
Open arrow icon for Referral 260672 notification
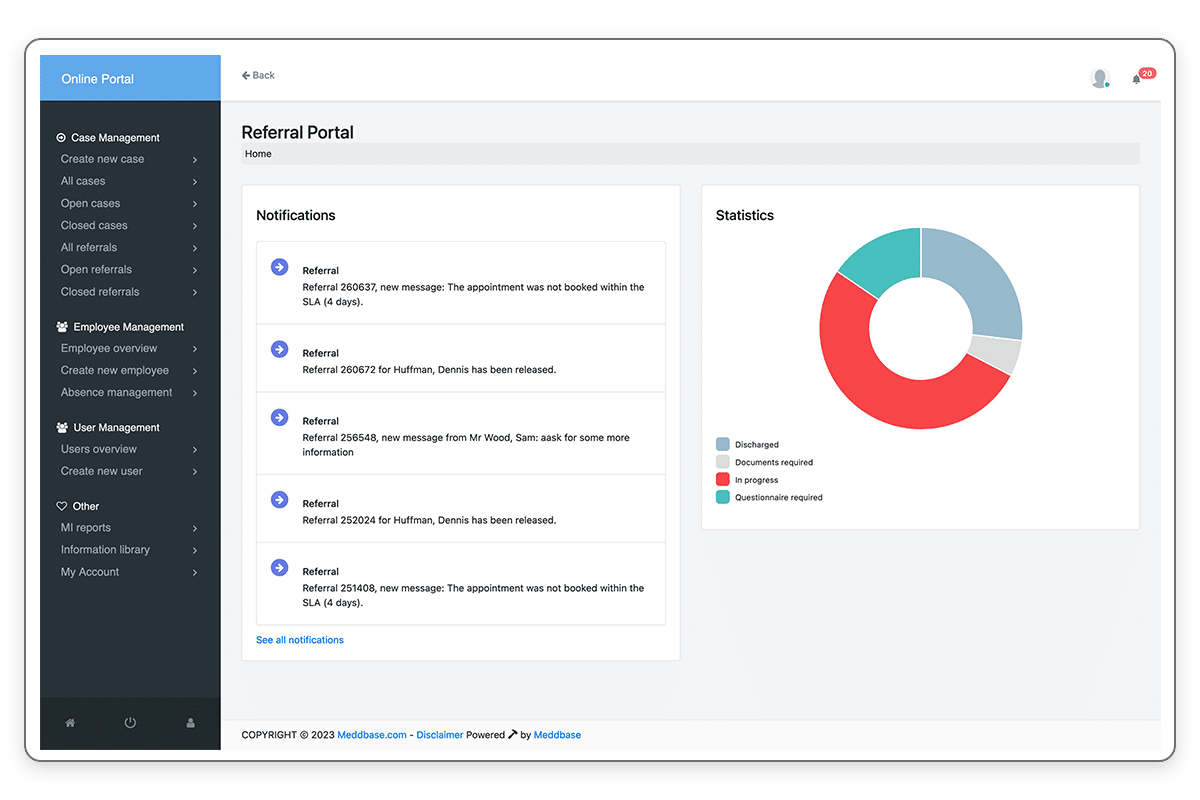pos(280,349)
